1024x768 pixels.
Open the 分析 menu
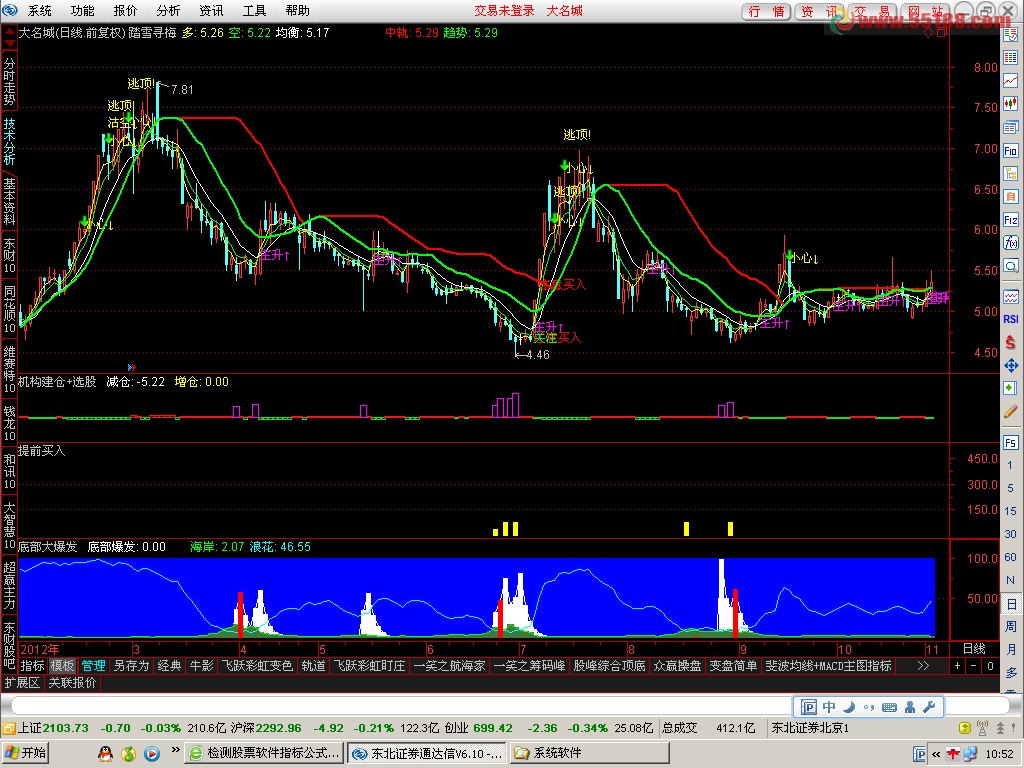coord(168,10)
